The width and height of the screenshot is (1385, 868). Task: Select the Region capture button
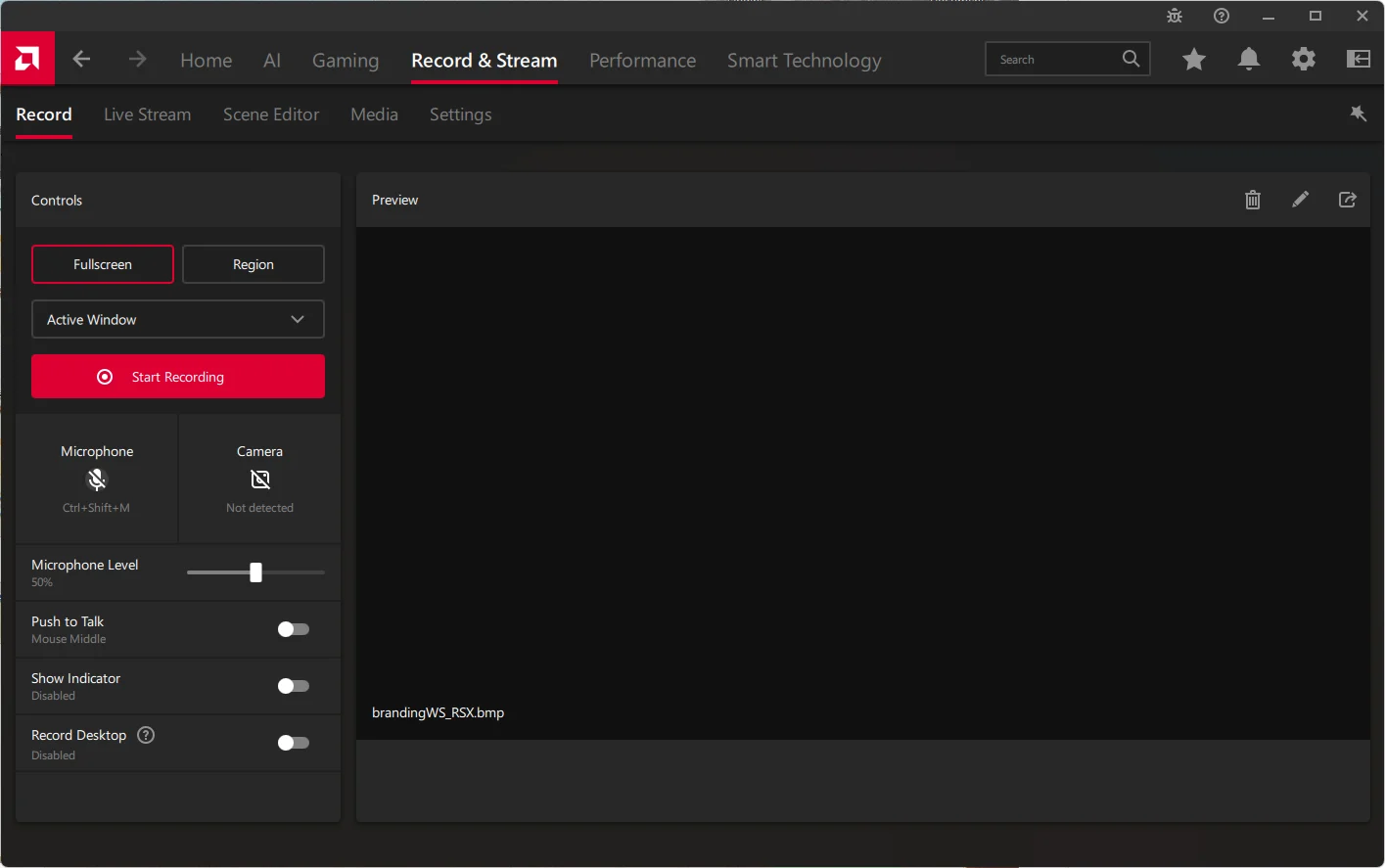pyautogui.click(x=254, y=264)
